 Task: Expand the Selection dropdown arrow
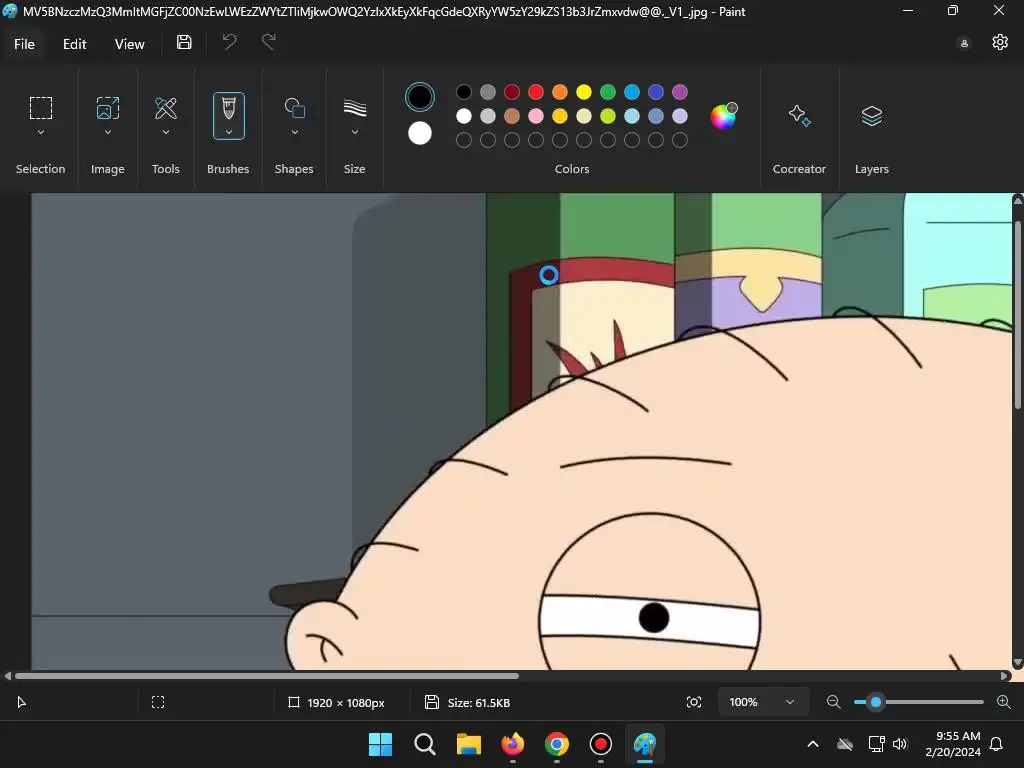pyautogui.click(x=40, y=133)
